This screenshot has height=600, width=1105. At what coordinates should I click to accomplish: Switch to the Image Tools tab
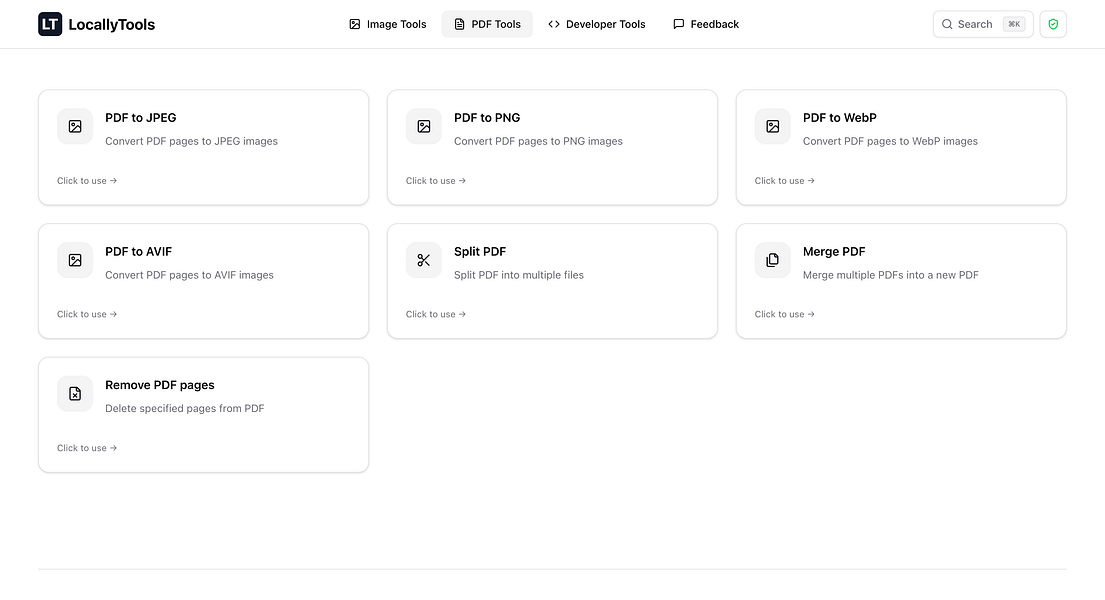(x=388, y=23)
